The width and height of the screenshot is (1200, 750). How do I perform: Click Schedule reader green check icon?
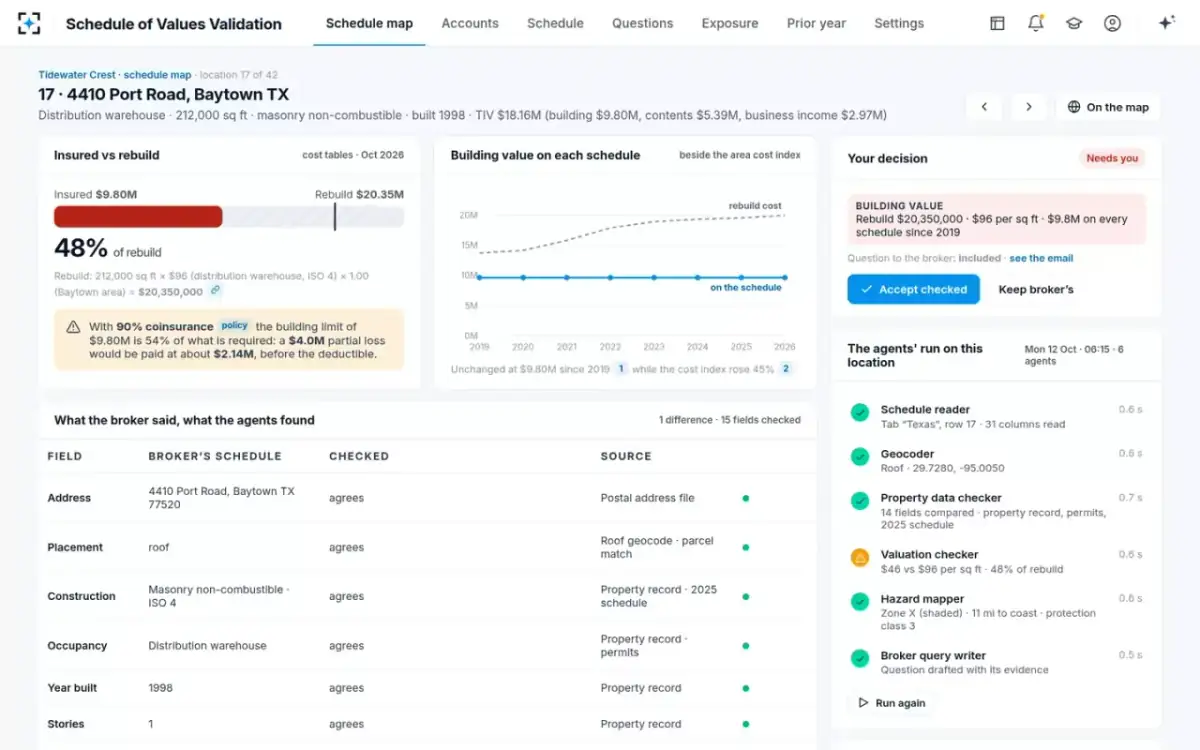[859, 412]
